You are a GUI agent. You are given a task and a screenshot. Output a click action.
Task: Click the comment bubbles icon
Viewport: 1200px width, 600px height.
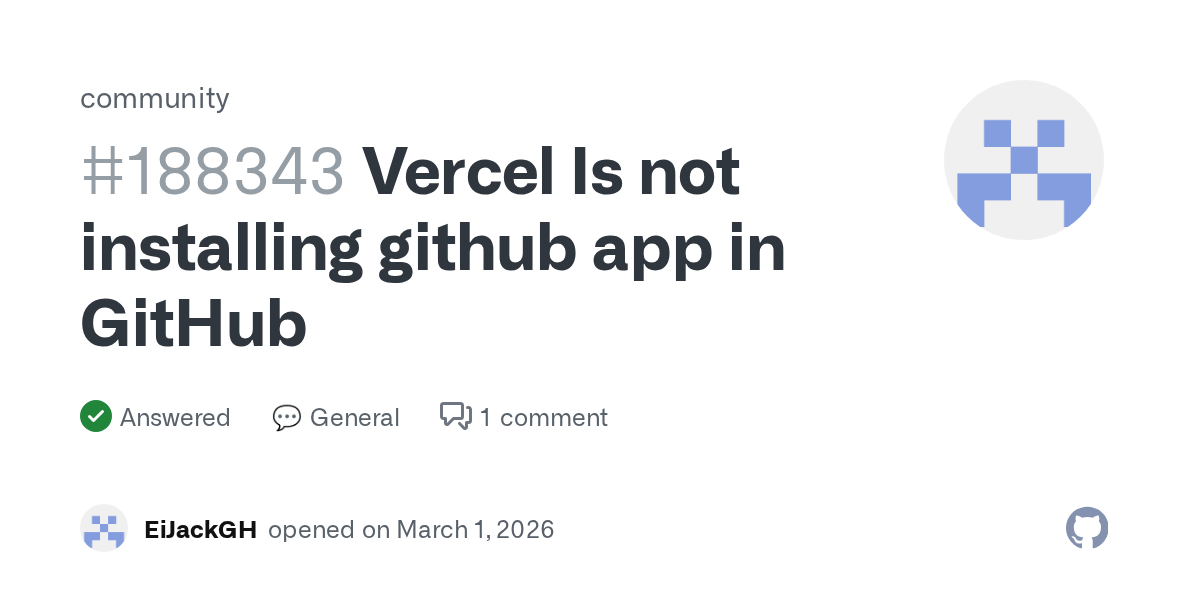(455, 416)
